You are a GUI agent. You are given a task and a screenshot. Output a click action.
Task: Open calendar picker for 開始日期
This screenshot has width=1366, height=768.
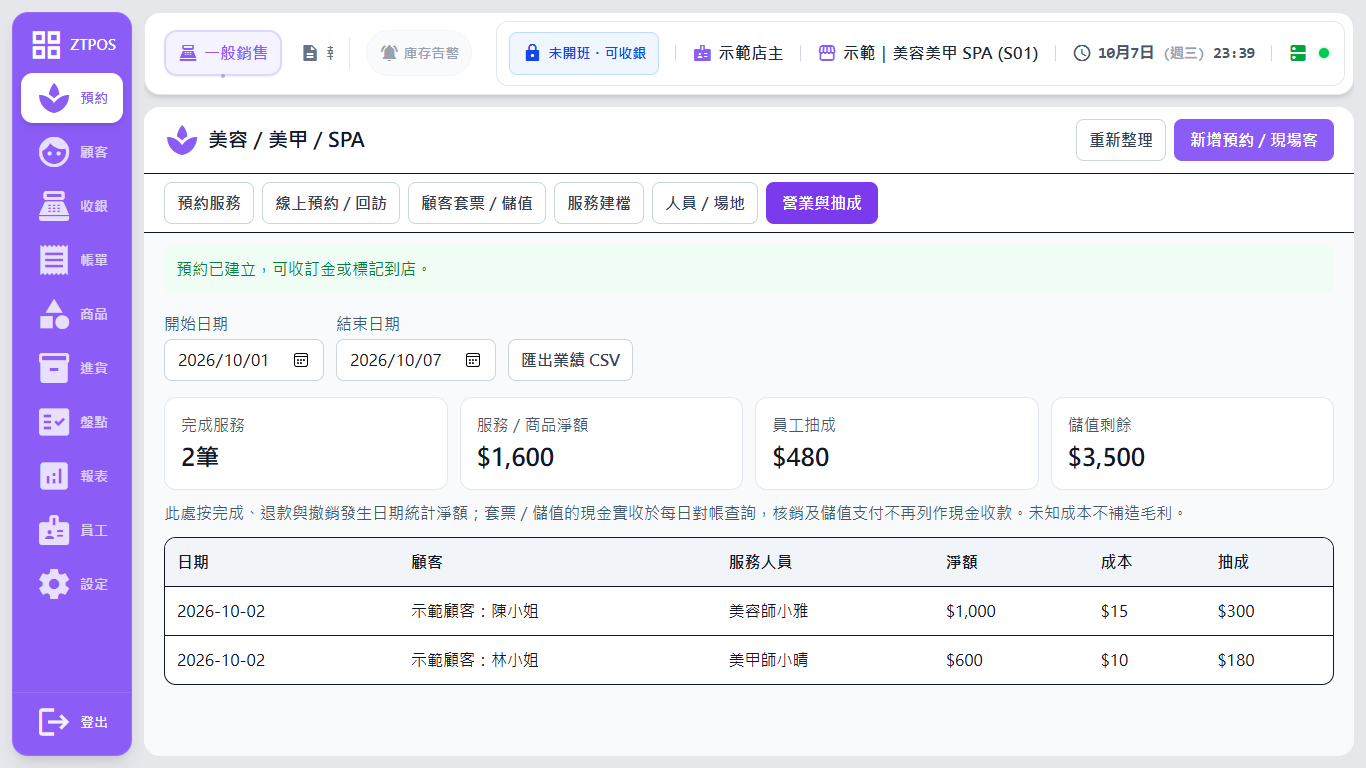301,360
